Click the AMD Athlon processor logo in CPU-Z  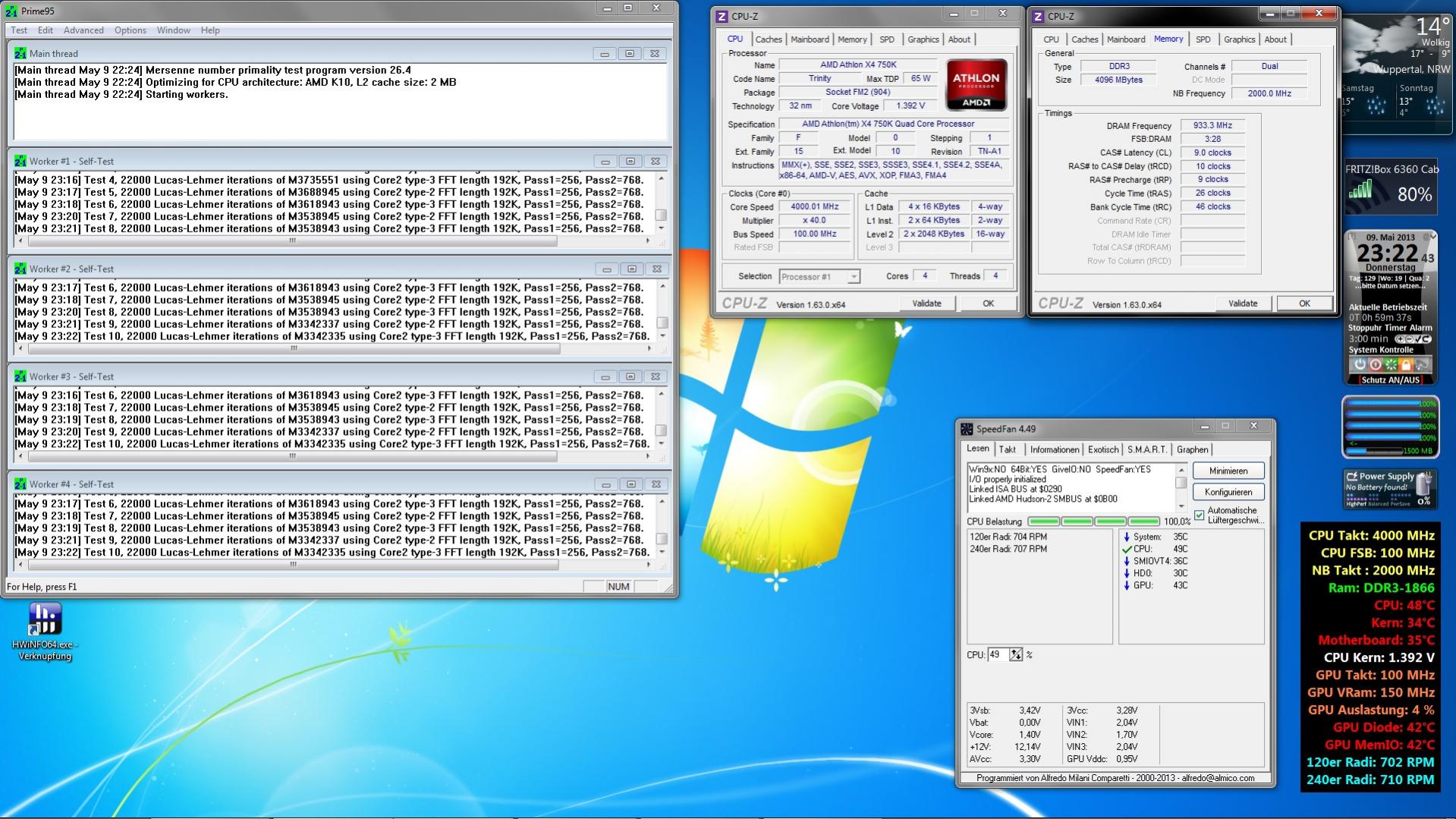pyautogui.click(x=976, y=85)
